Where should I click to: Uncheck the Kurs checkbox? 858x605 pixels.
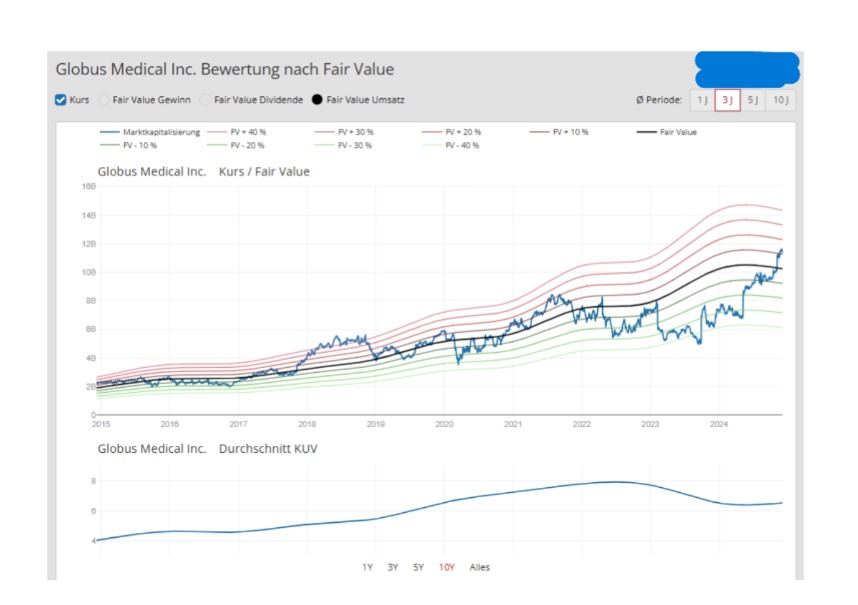61,100
